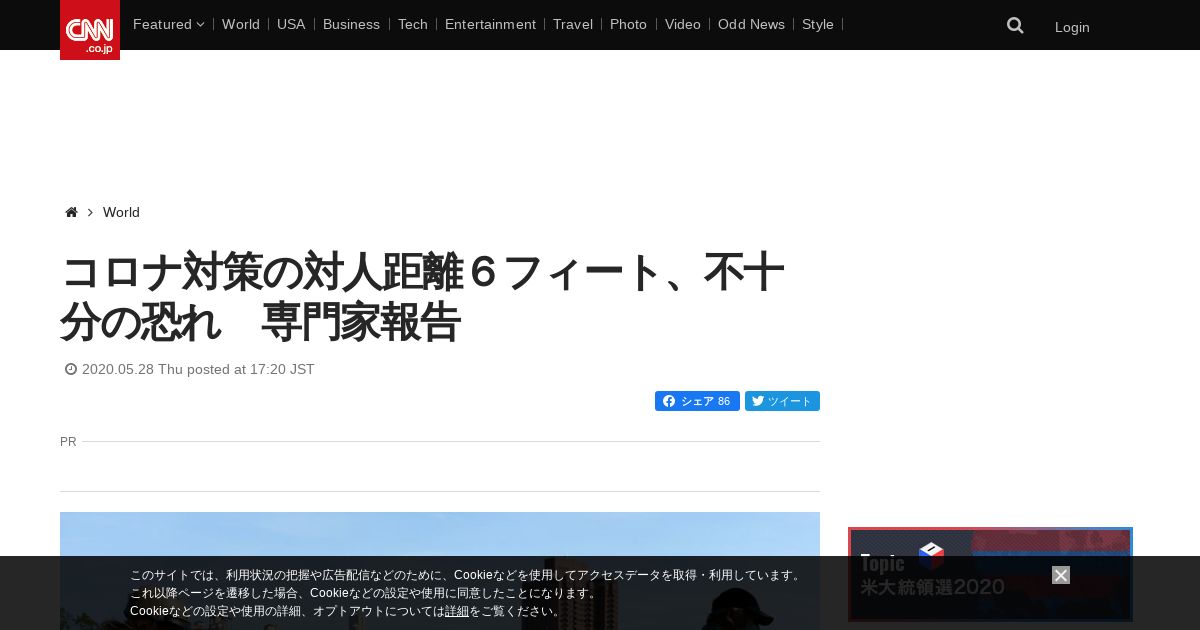Click World in the breadcrumb trail
Viewport: 1200px width, 630px height.
point(121,212)
